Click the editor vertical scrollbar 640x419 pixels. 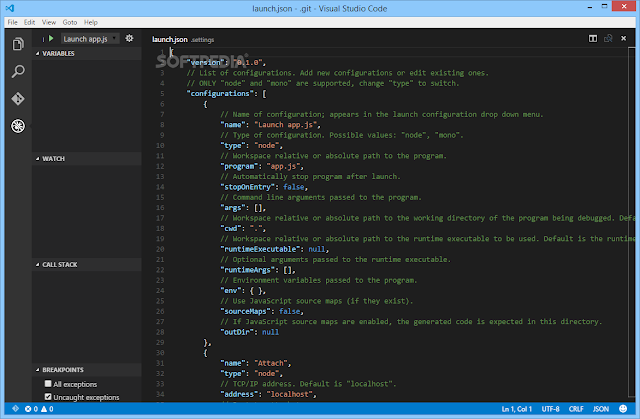pyautogui.click(x=632, y=224)
